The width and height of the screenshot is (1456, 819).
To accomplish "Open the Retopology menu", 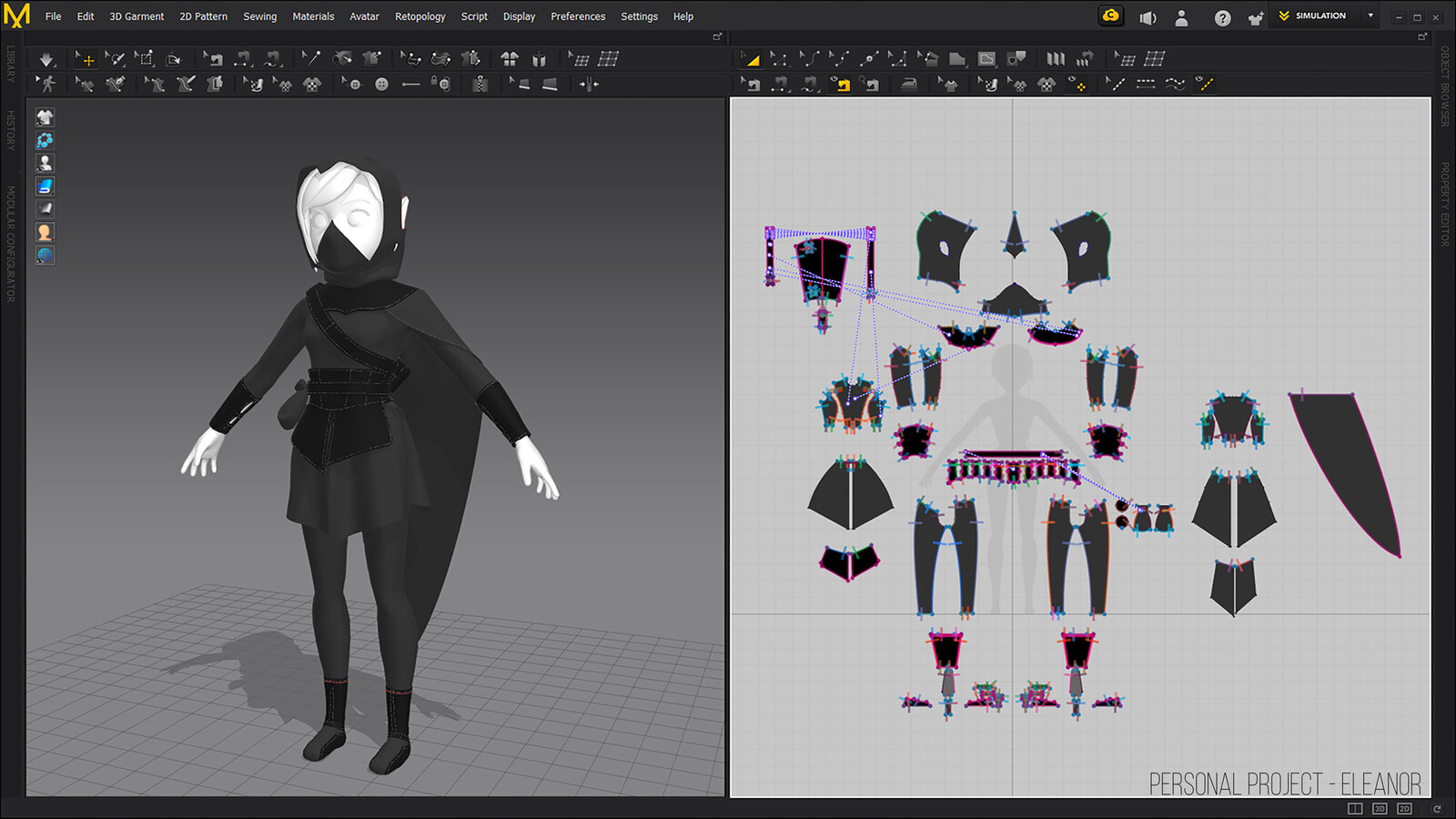I will click(x=420, y=16).
